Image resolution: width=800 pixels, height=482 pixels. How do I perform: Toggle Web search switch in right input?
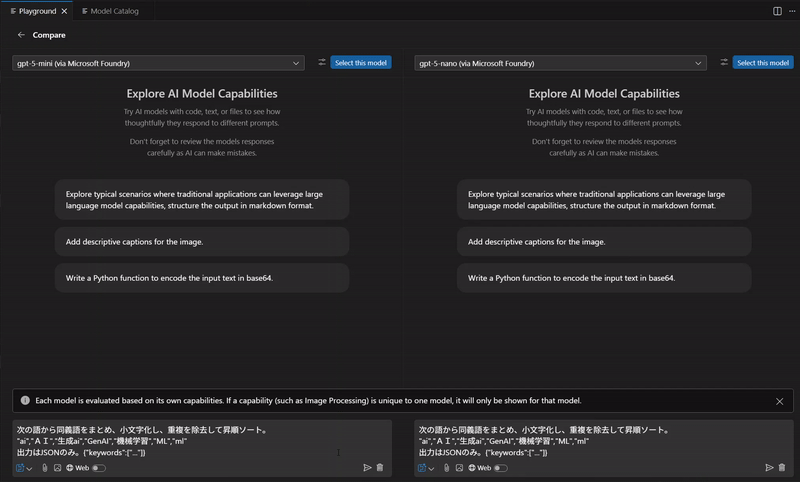501,468
